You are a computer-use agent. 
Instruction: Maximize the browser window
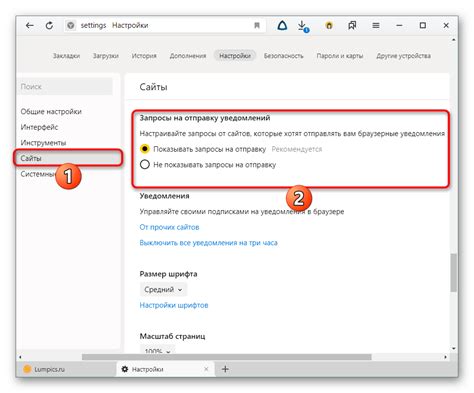coord(423,25)
